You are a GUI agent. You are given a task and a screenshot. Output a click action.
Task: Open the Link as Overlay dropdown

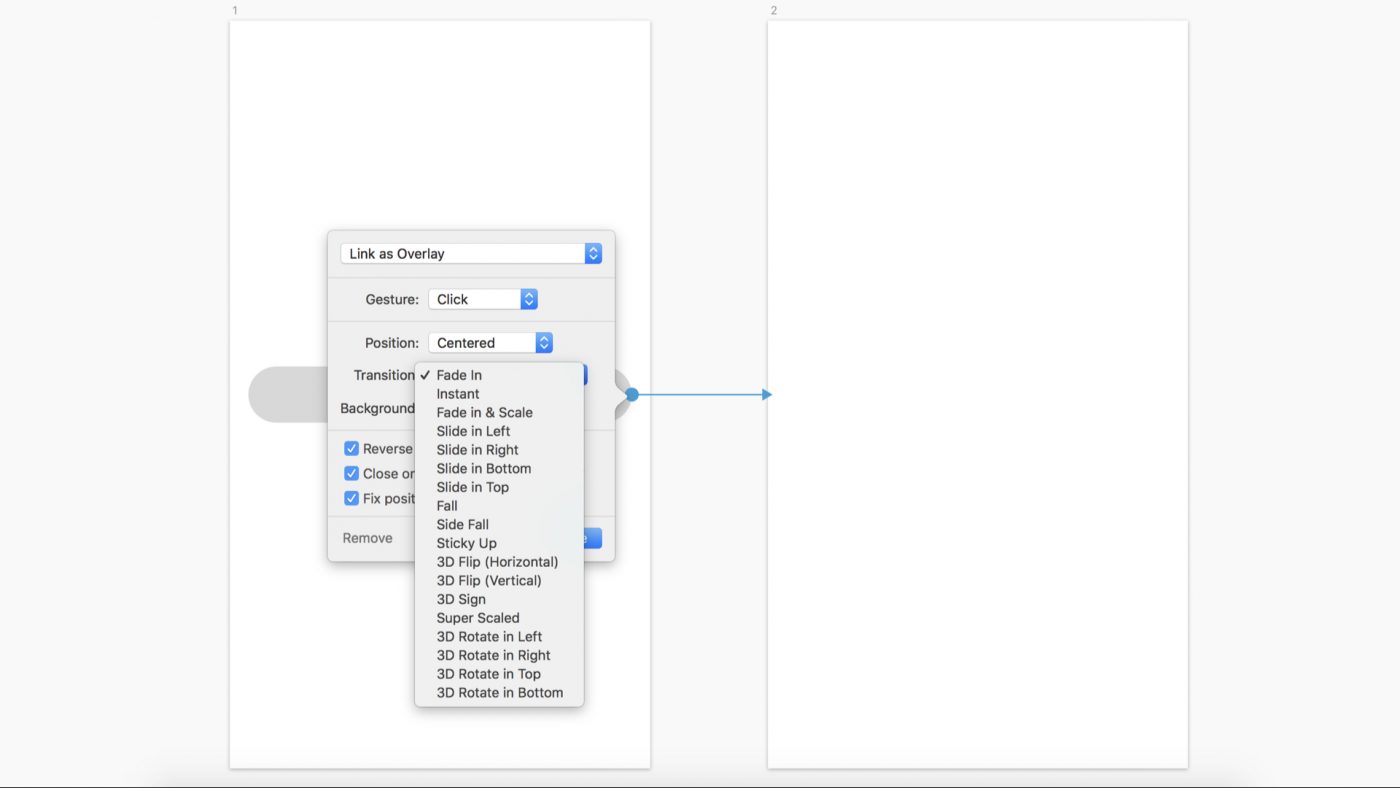click(x=471, y=254)
